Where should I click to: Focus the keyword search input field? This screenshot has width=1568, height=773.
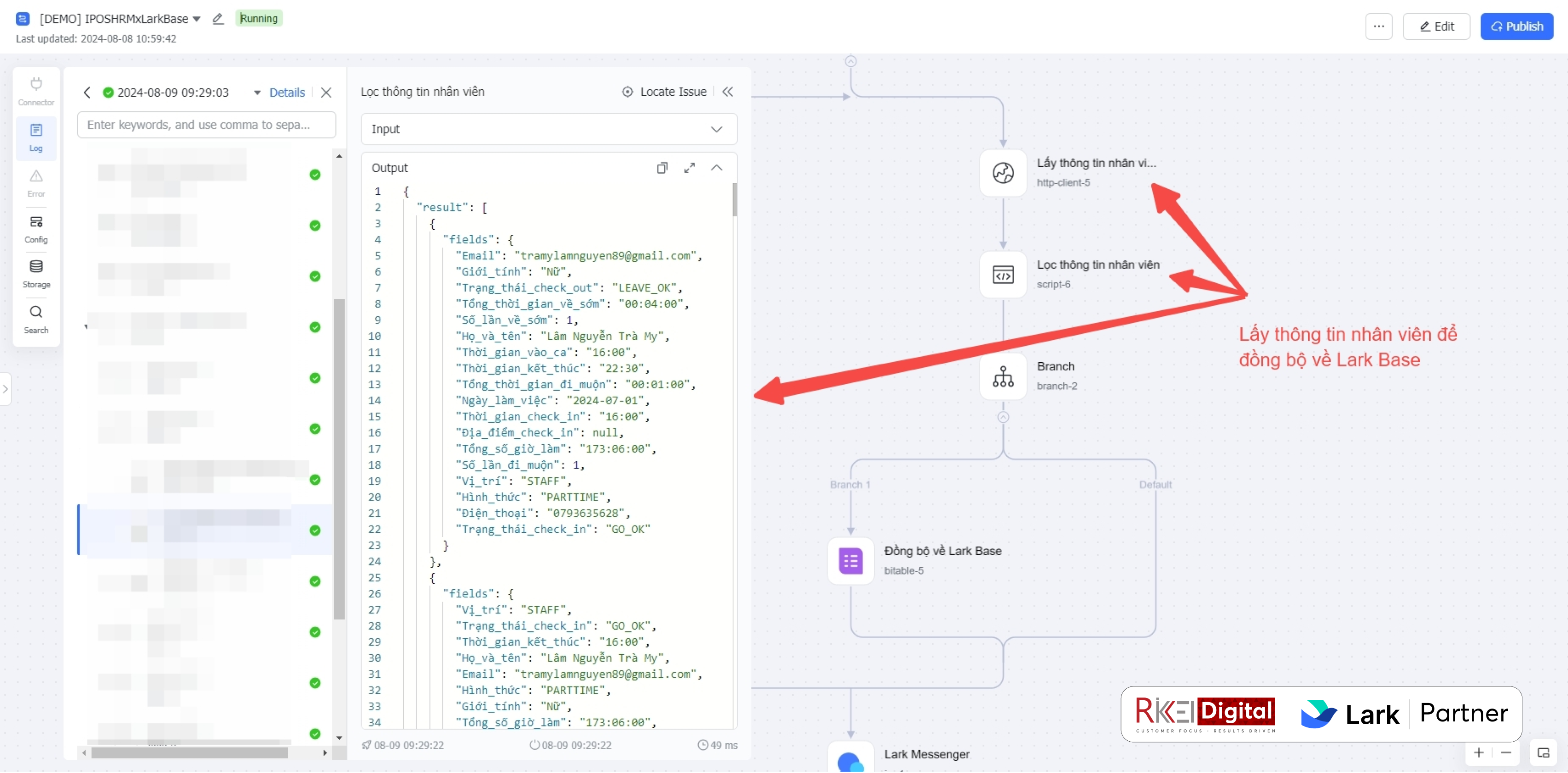206,125
